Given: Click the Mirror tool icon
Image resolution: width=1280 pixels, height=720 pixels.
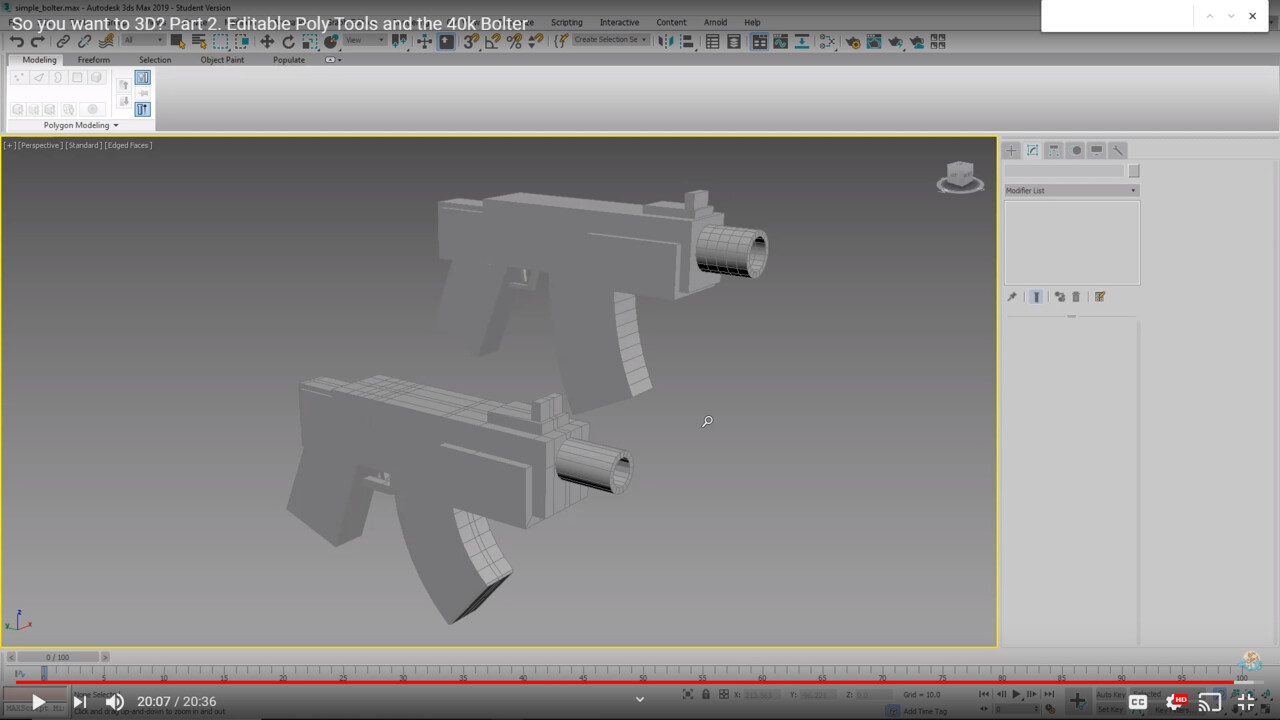Looking at the screenshot, I should click(x=665, y=41).
